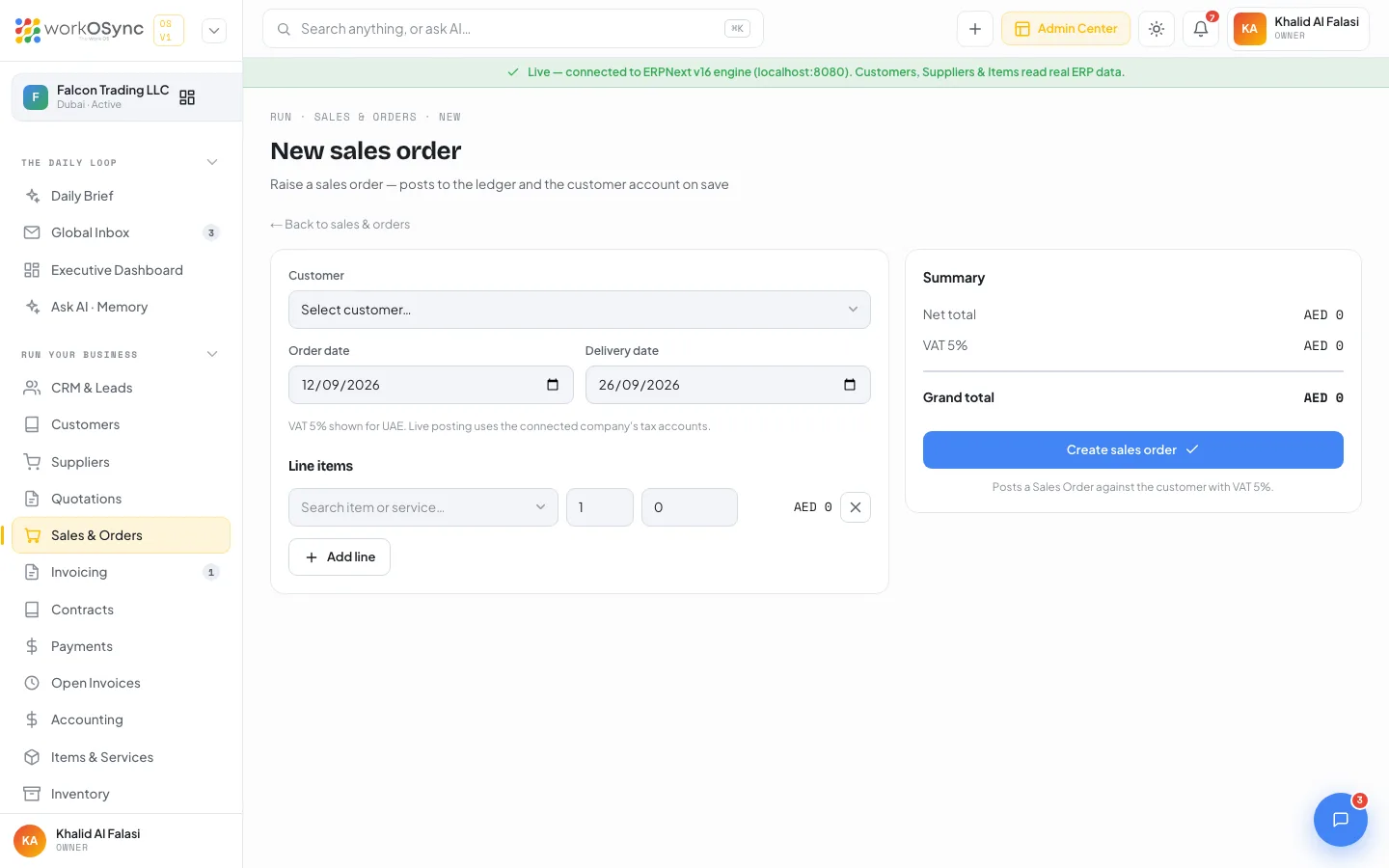1389x868 pixels.
Task: Click the Sales & Orders breadcrumb
Action: 366,117
